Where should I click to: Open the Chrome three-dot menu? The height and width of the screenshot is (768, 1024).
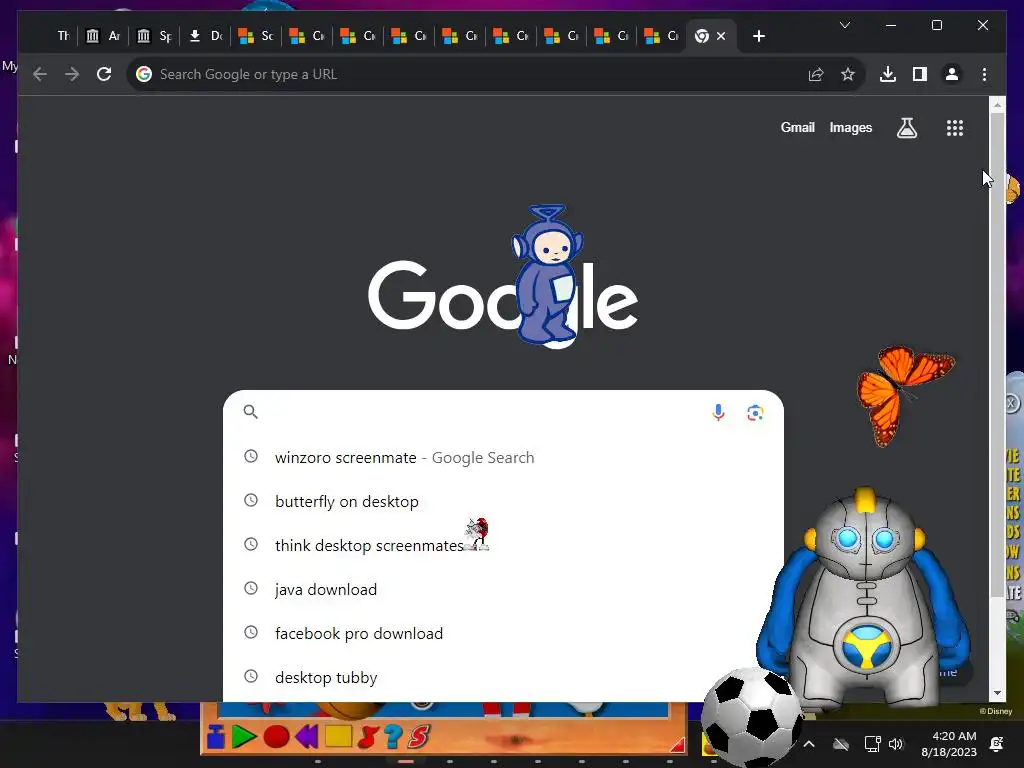point(984,74)
